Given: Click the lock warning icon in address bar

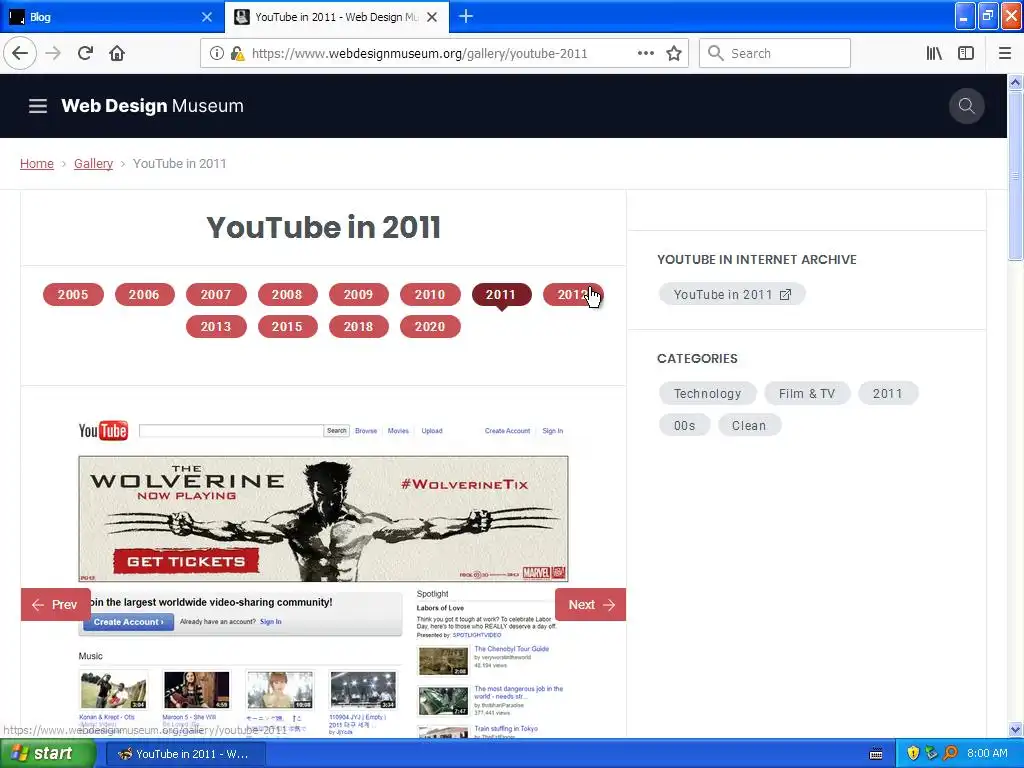Looking at the screenshot, I should tap(238, 54).
